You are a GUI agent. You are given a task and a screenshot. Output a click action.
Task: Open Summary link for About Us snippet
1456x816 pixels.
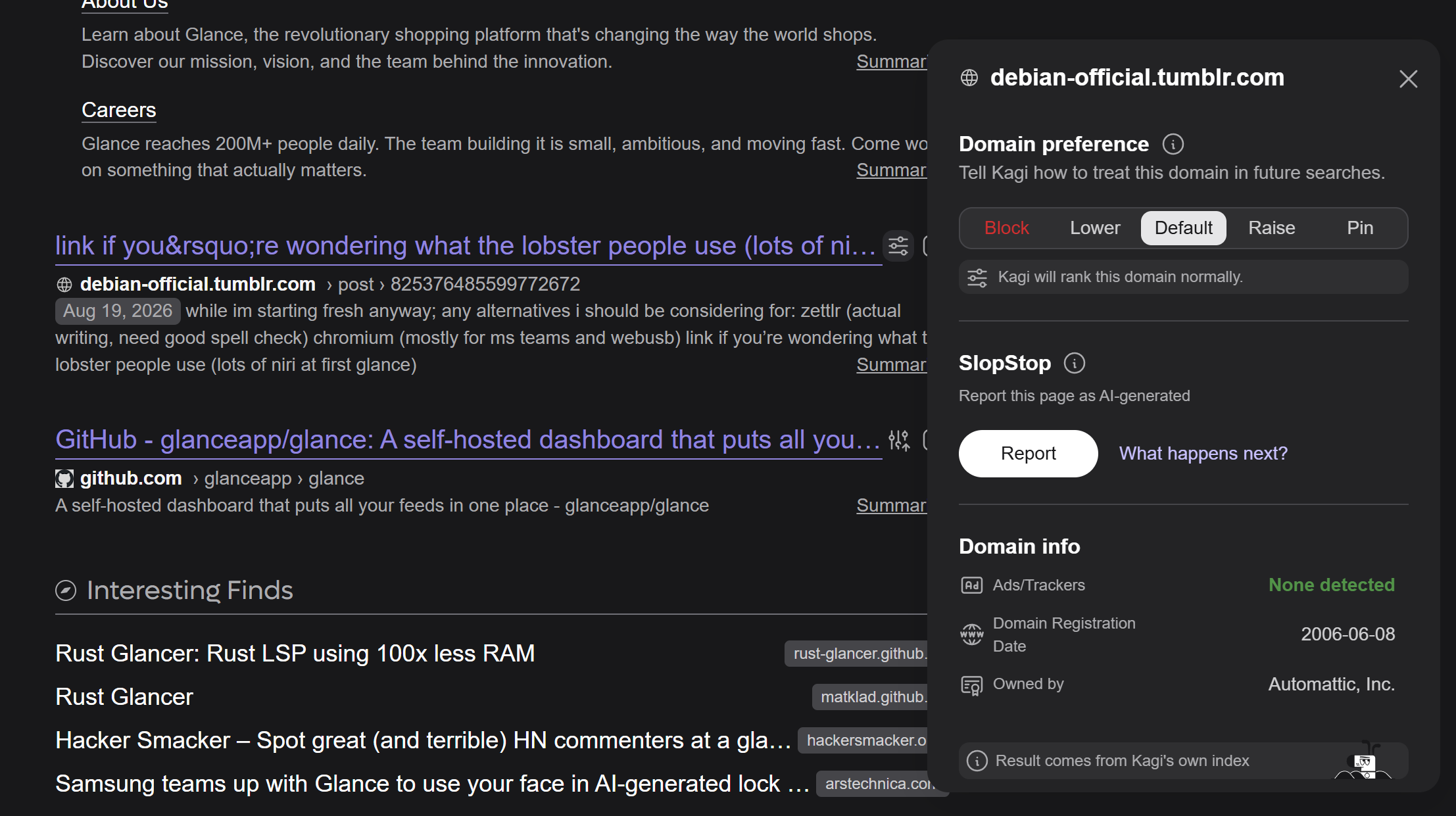pos(892,62)
